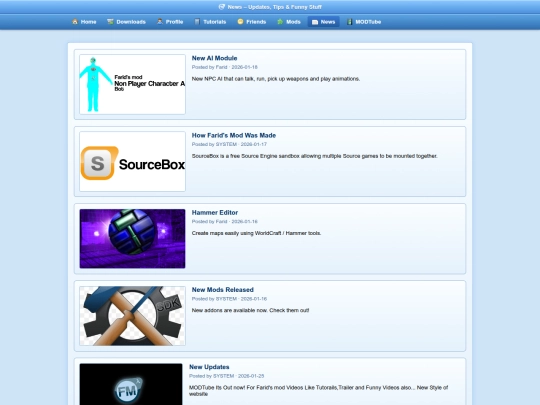Screen dimensions: 540x405
Task: Click 'Posted by Farid' under New AI Module
Action: [209, 67]
